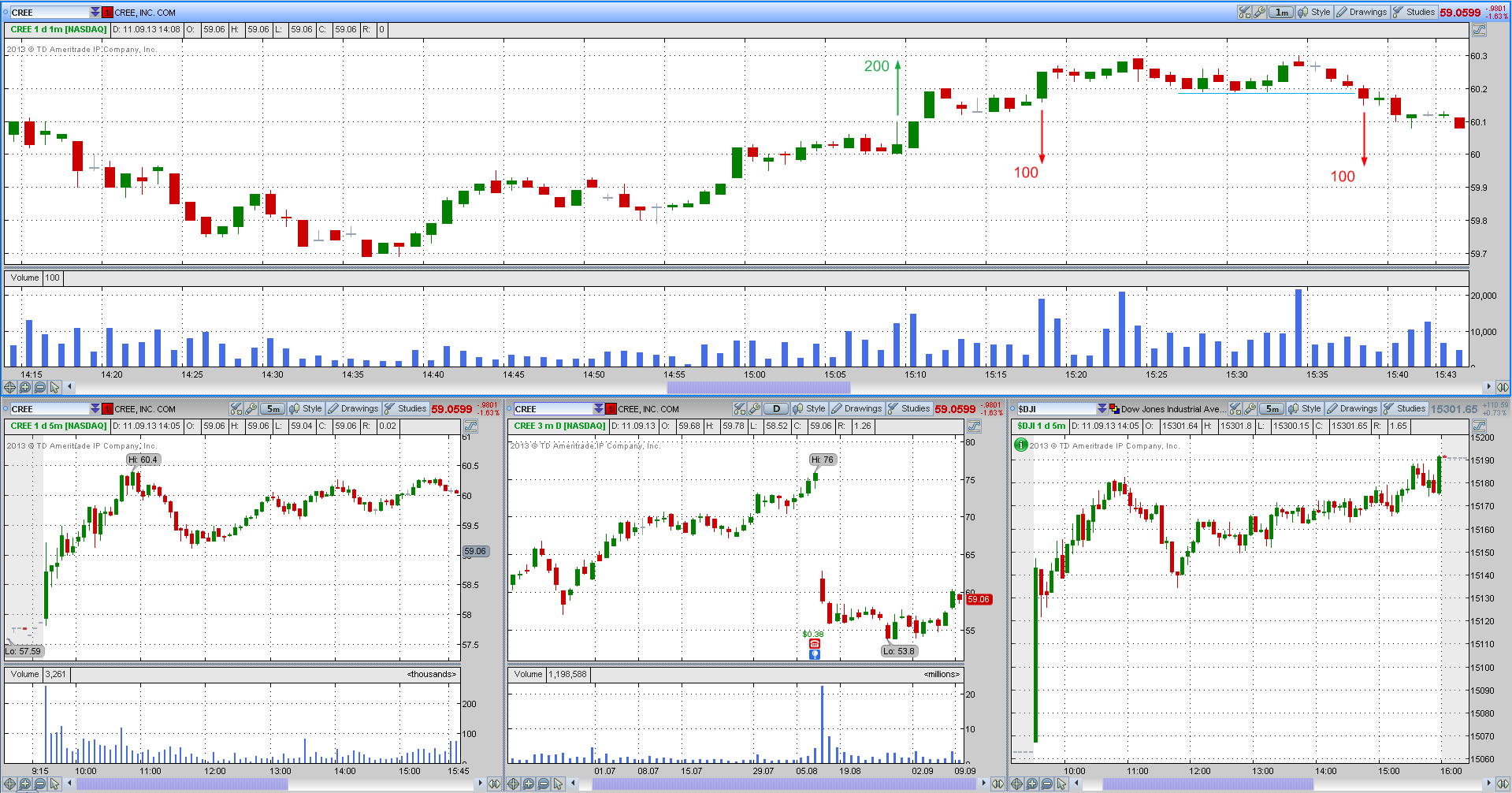The image size is (1512, 793).
Task: Toggle the price-axis curve icon on the top chart
Action: click(x=1480, y=30)
